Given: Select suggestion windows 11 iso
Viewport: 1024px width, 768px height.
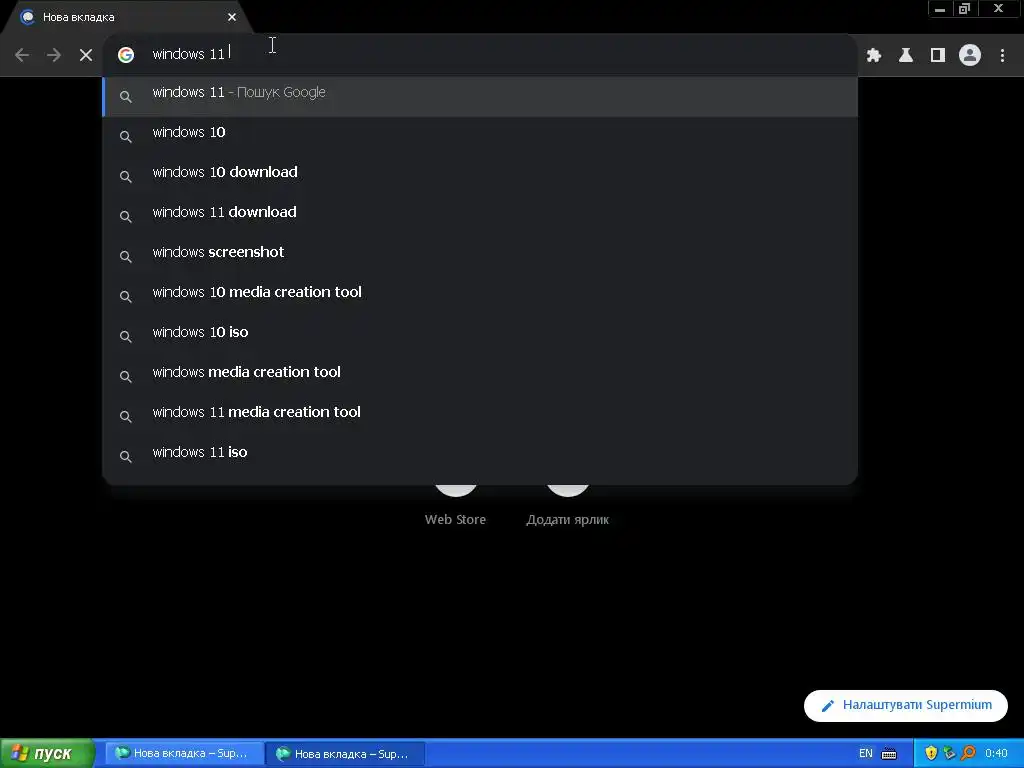Looking at the screenshot, I should pyautogui.click(x=480, y=456).
